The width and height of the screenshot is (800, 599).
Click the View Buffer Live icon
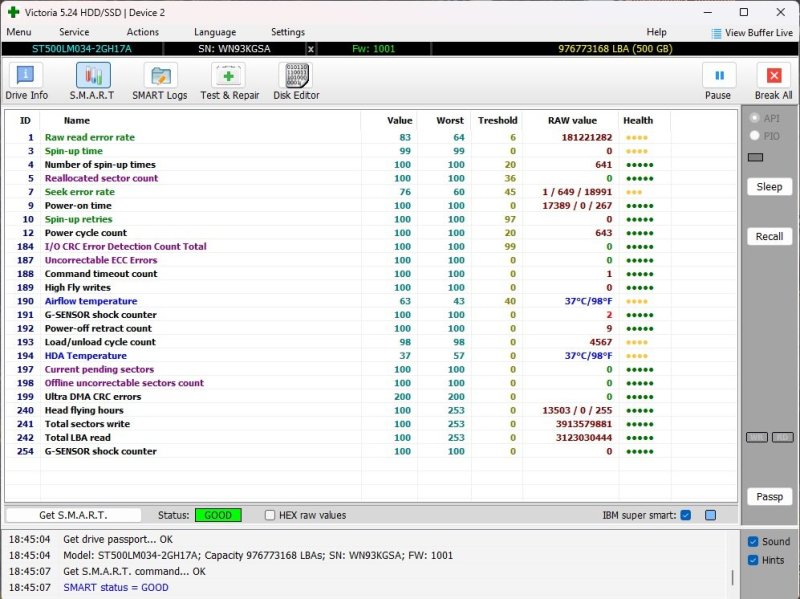point(717,33)
